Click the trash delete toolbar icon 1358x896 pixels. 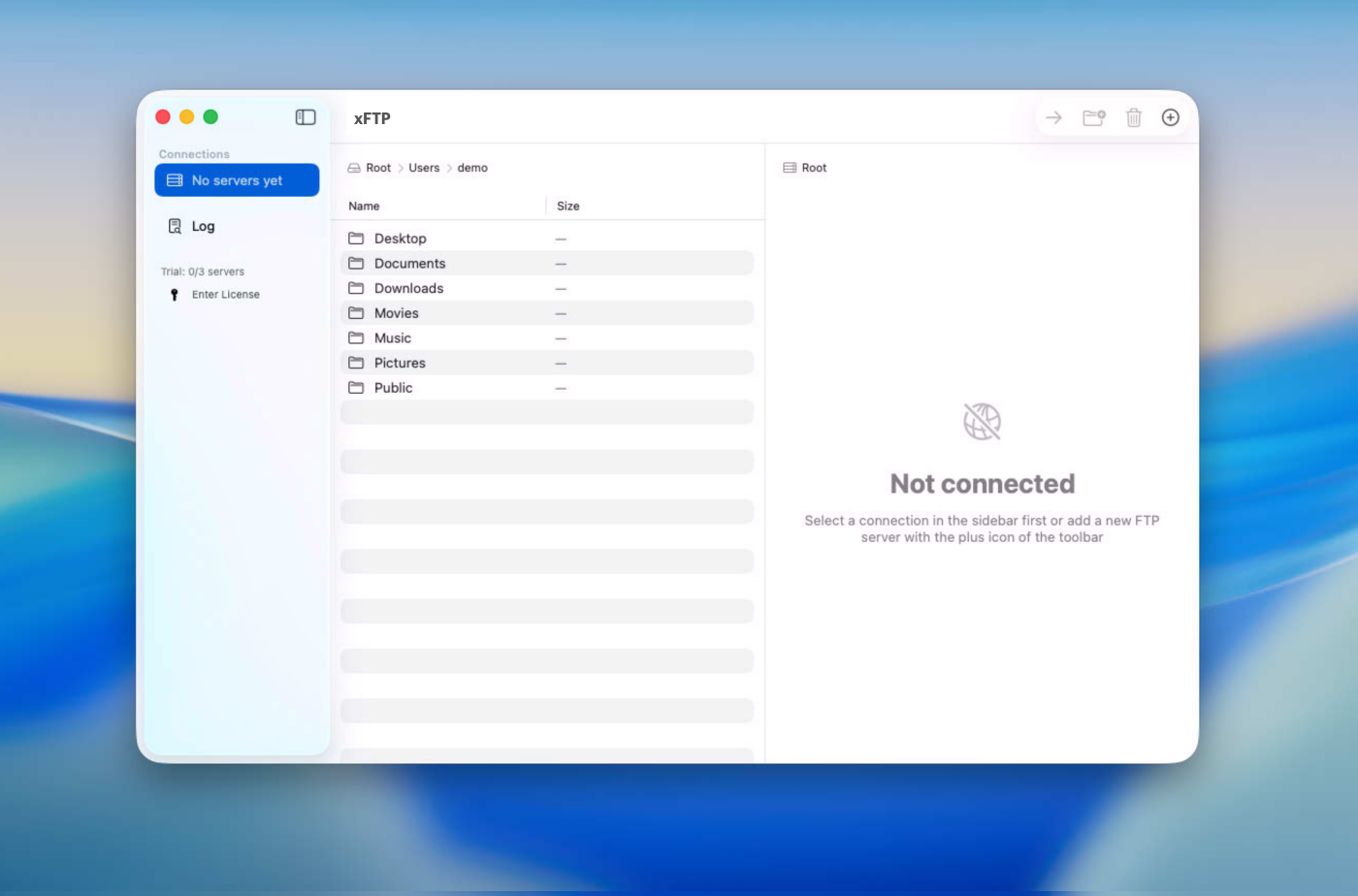tap(1133, 117)
